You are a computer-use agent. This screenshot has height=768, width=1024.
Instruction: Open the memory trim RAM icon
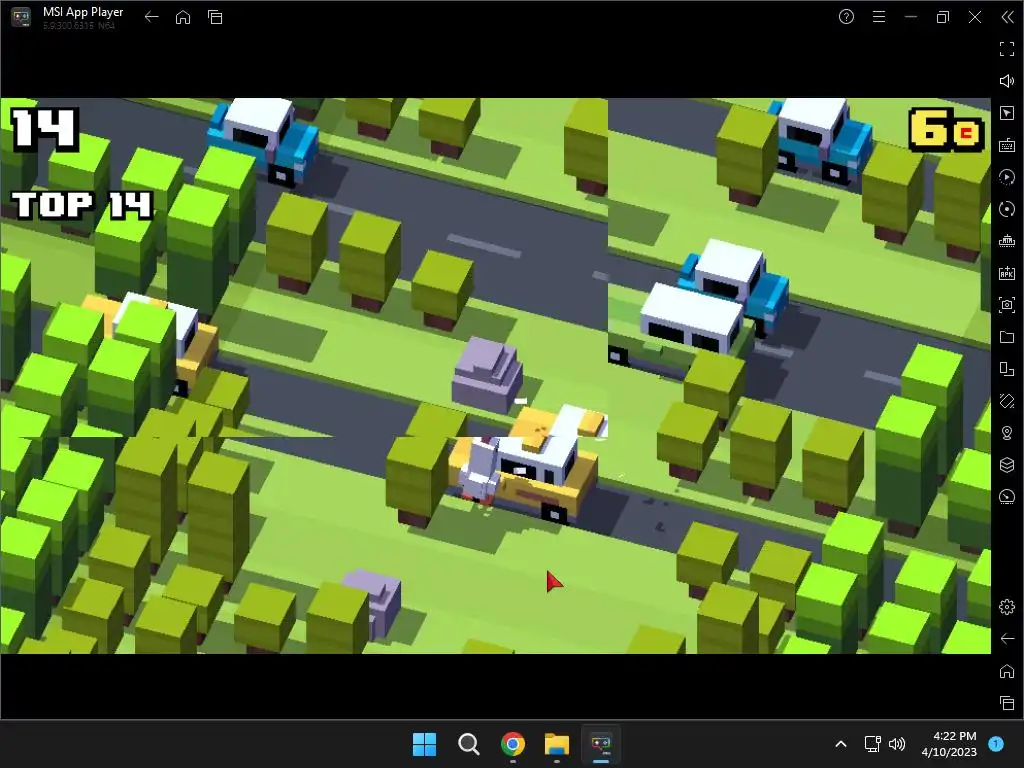tap(1006, 241)
